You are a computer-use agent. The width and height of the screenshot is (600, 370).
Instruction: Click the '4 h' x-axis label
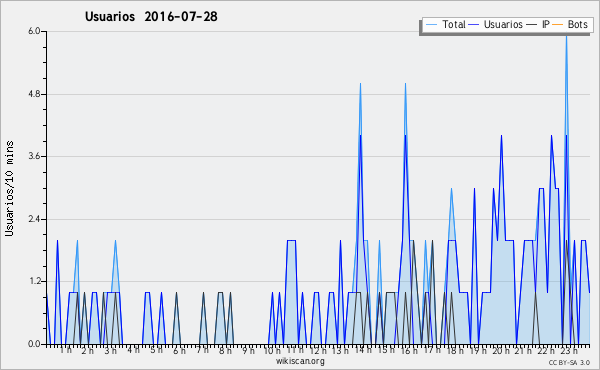point(133,350)
